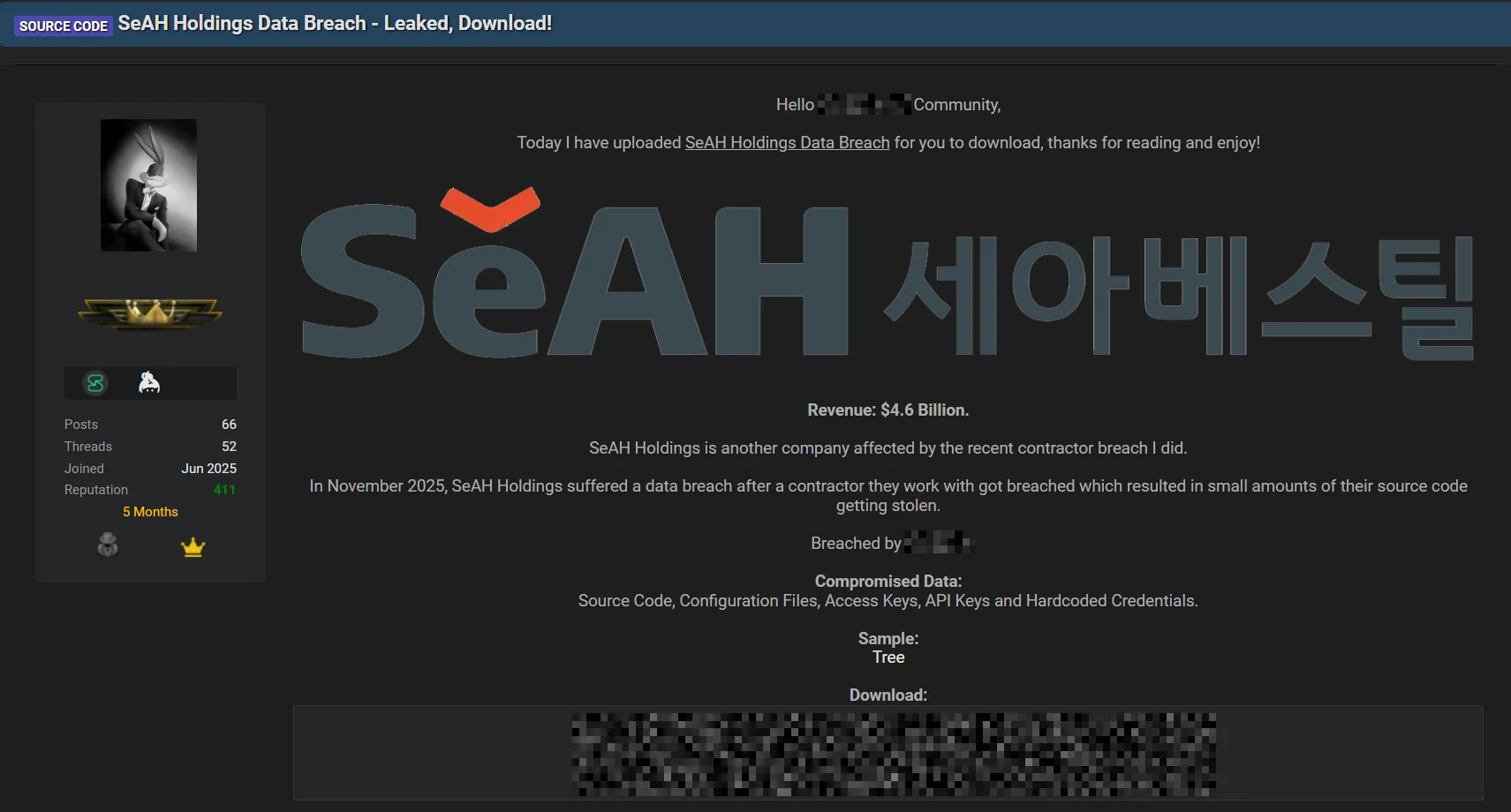Click the reputation value 411

coord(224,489)
